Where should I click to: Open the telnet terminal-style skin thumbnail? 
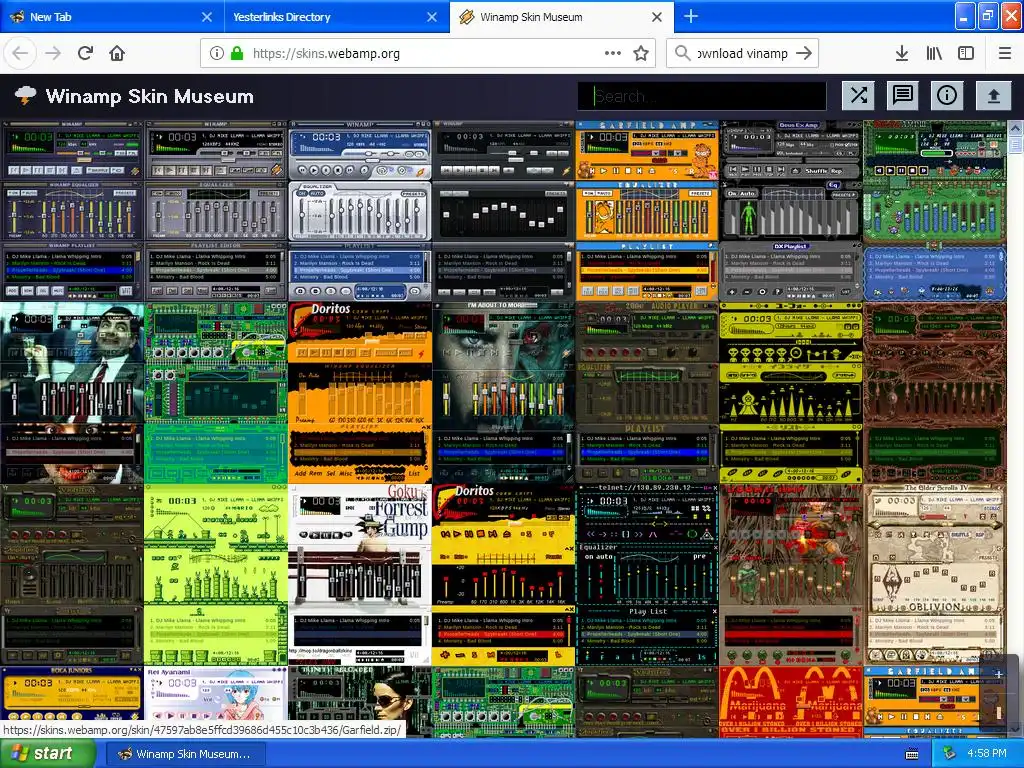tap(647, 575)
